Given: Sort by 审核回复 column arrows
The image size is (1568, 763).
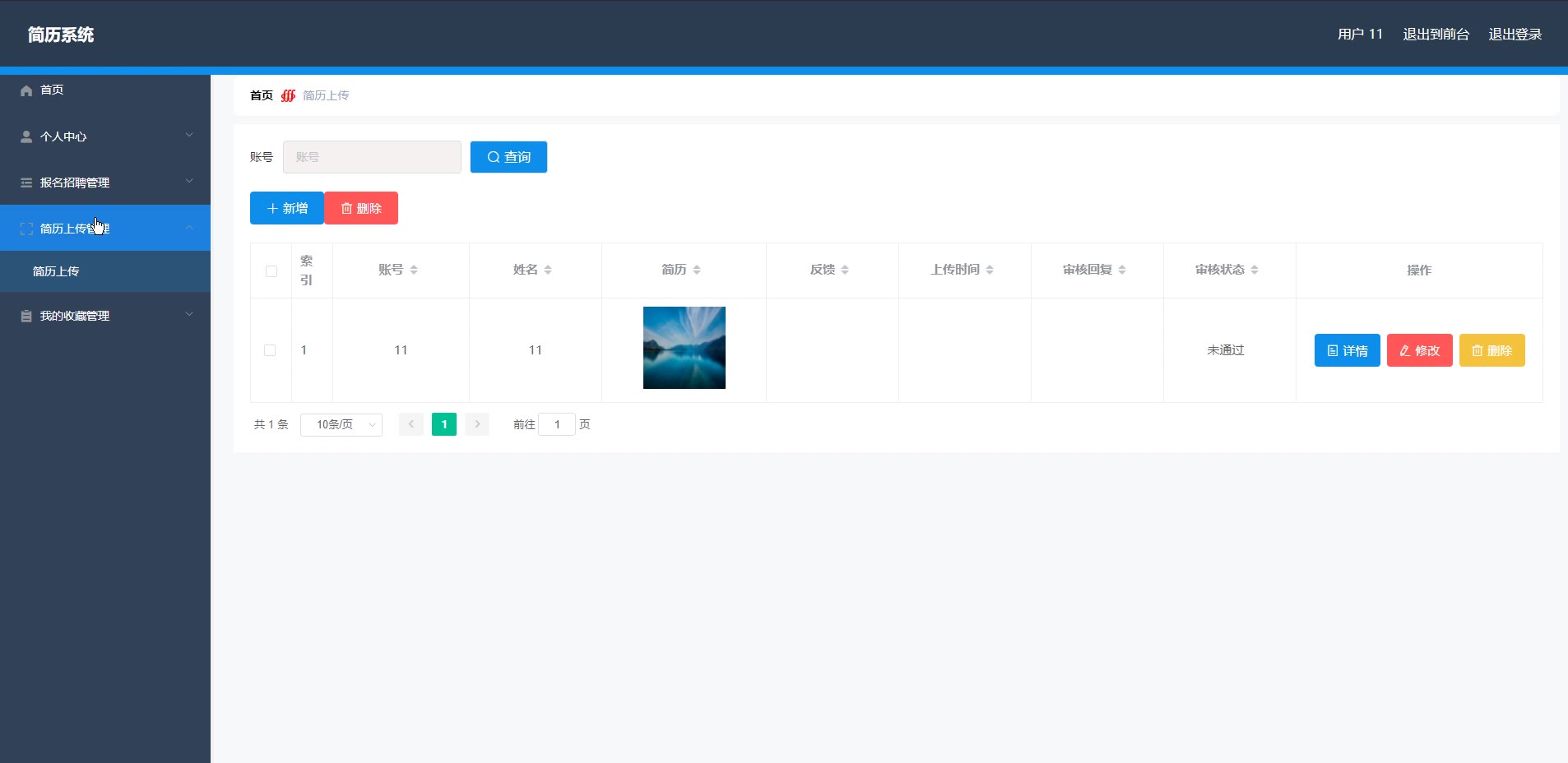Looking at the screenshot, I should 1122,270.
